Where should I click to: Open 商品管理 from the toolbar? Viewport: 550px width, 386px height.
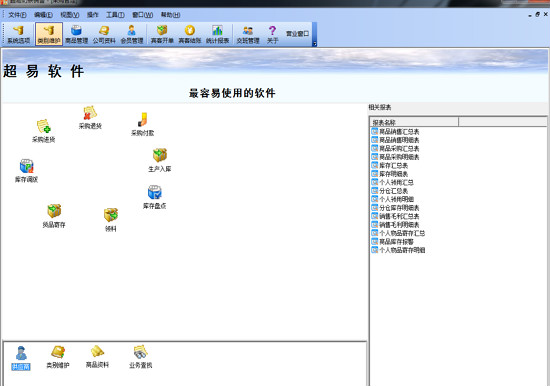76,34
